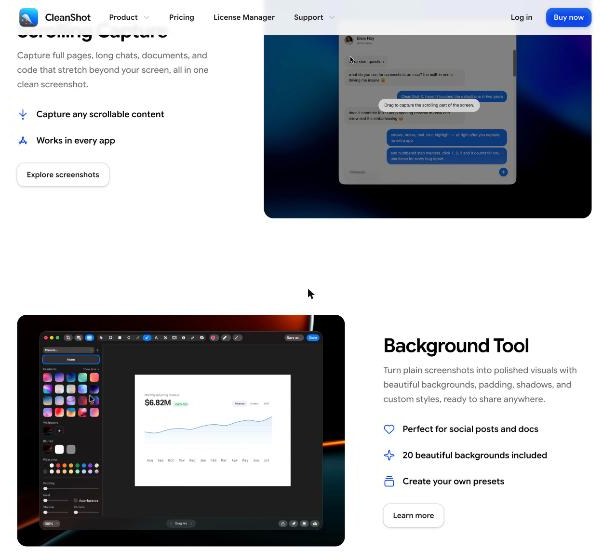The height and width of the screenshot is (560, 615).
Task: Click the Log in link
Action: point(521,17)
